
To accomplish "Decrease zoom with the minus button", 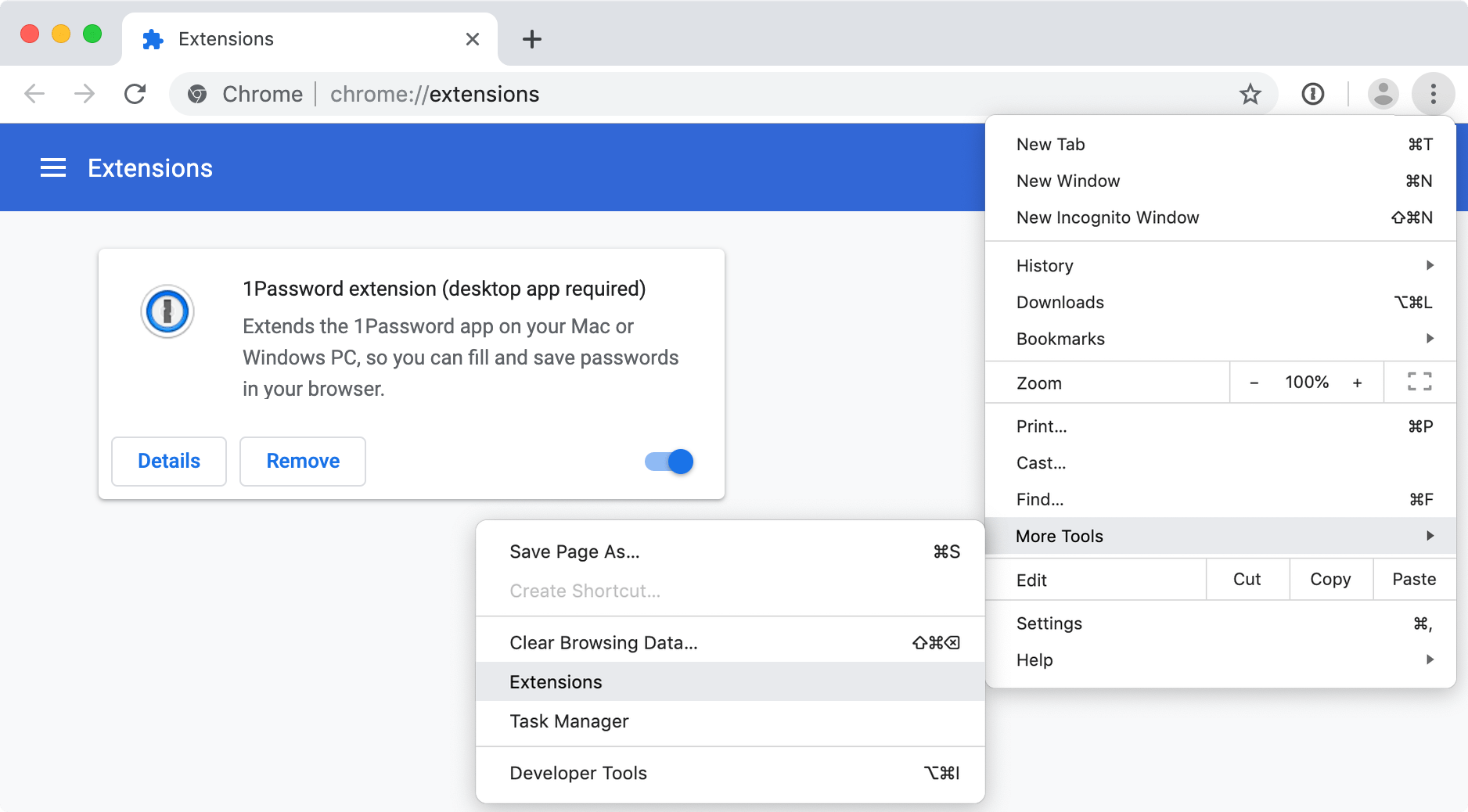I will (x=1254, y=383).
